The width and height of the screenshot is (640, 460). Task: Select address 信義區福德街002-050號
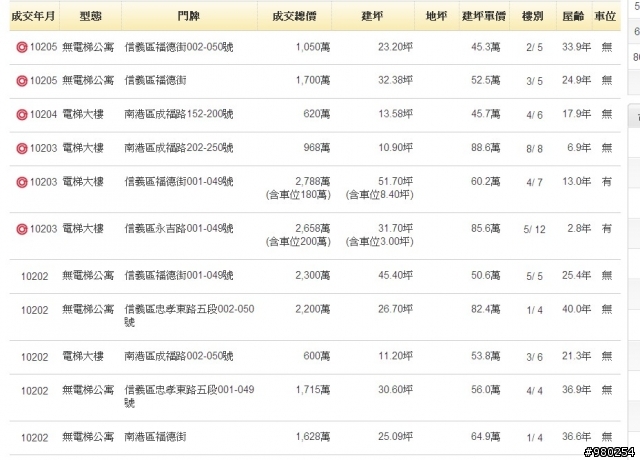coord(179,47)
